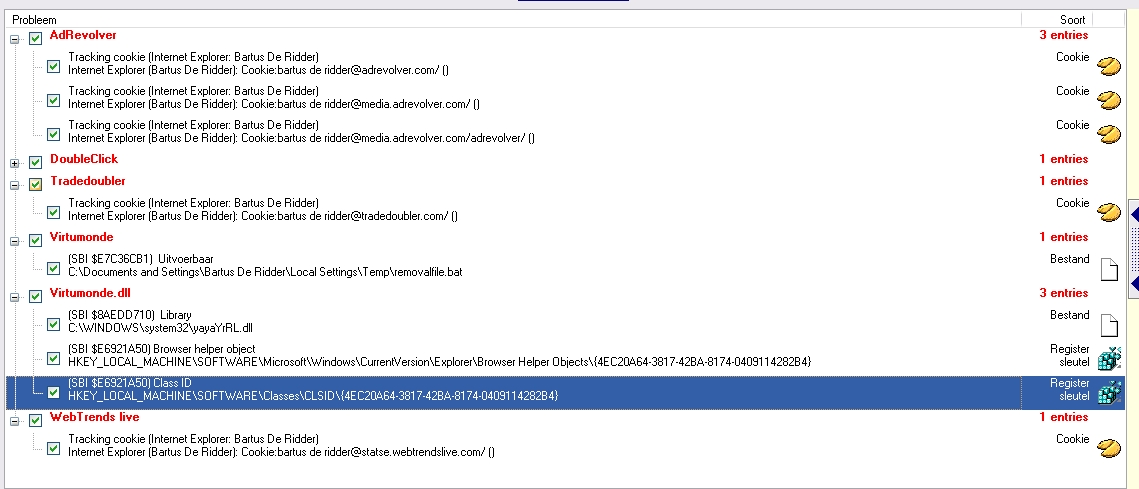Select the WebTrends live category name

tap(94, 417)
